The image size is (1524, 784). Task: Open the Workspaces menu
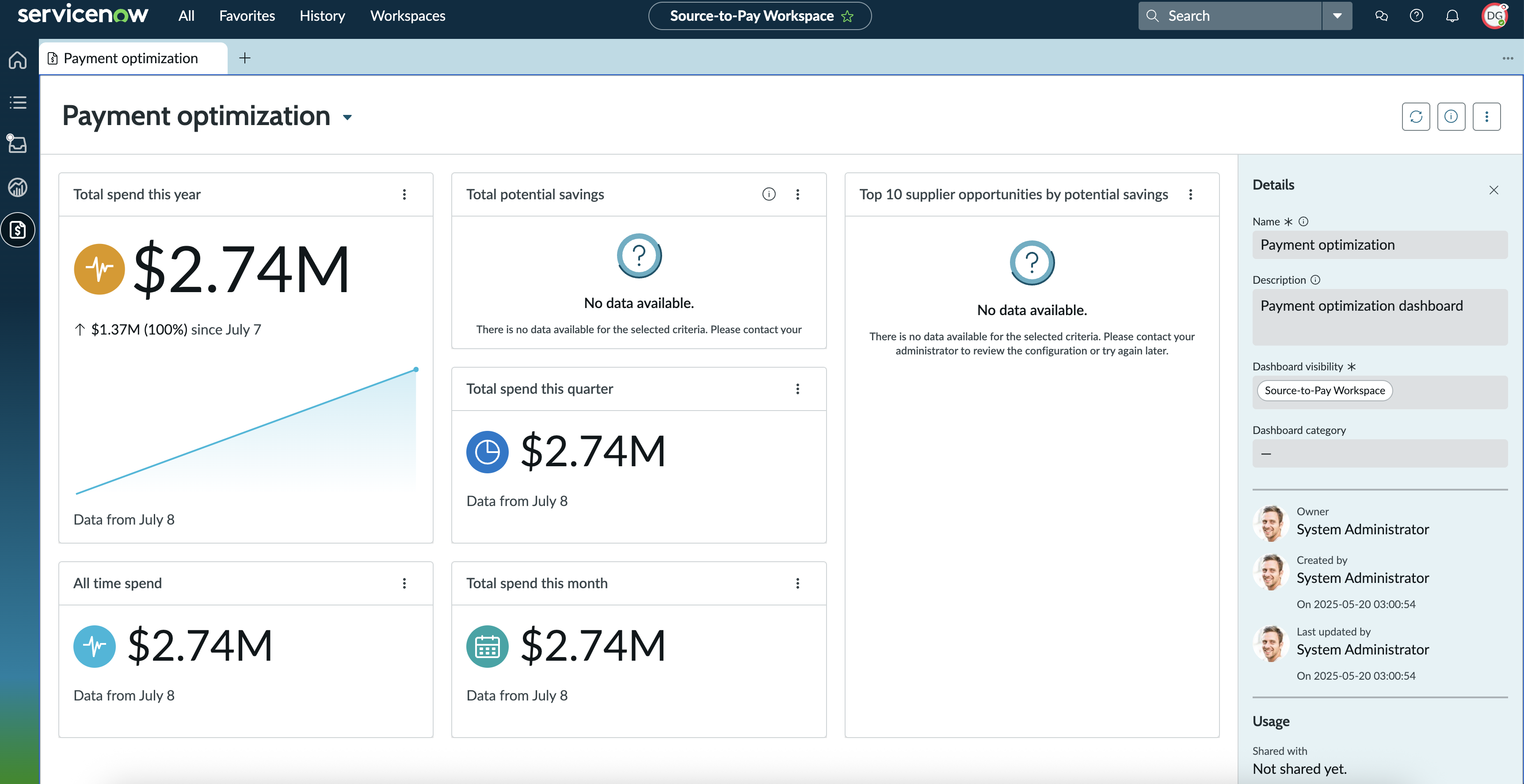408,16
